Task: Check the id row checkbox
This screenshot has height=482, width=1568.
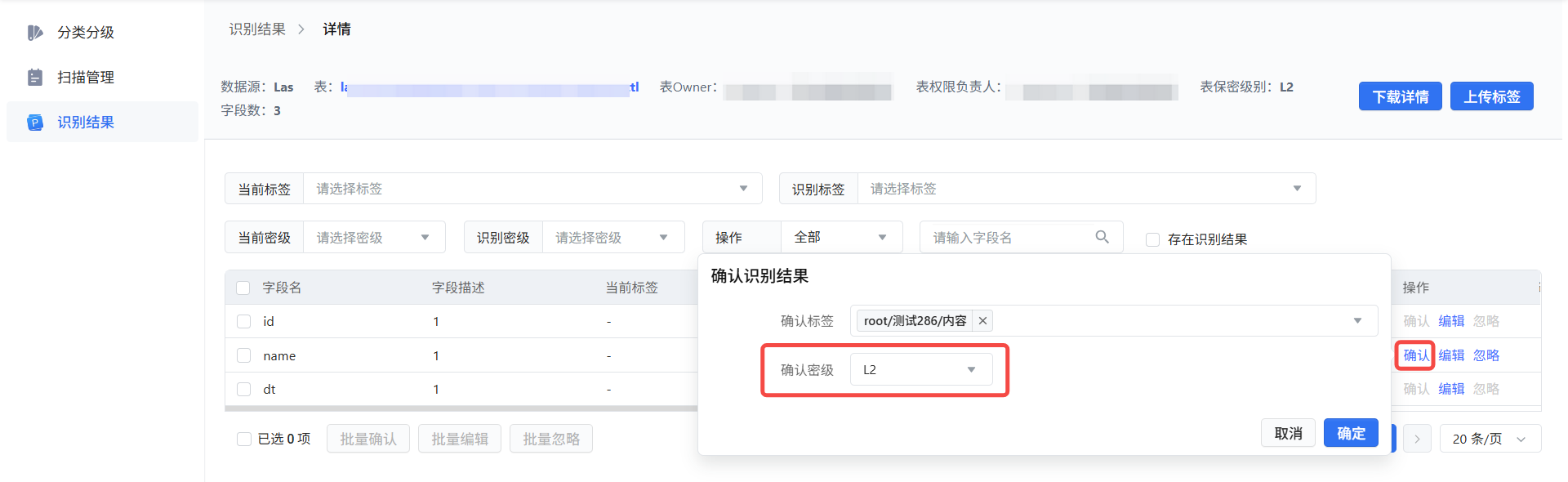Action: [x=243, y=322]
